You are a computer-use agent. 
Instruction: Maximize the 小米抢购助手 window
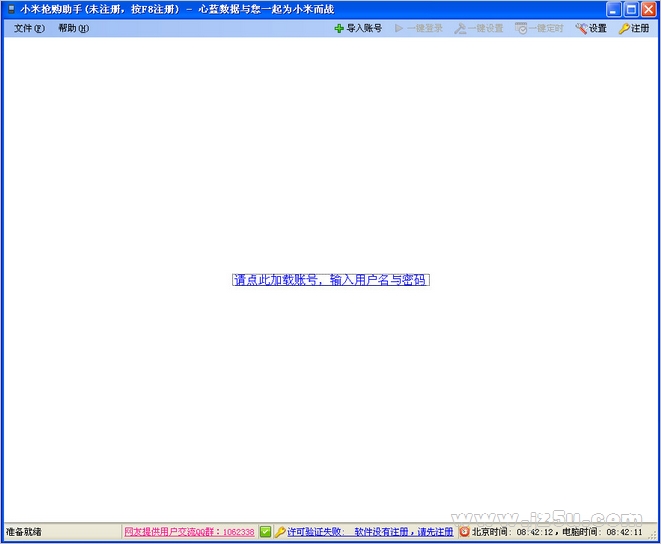[x=631, y=9]
